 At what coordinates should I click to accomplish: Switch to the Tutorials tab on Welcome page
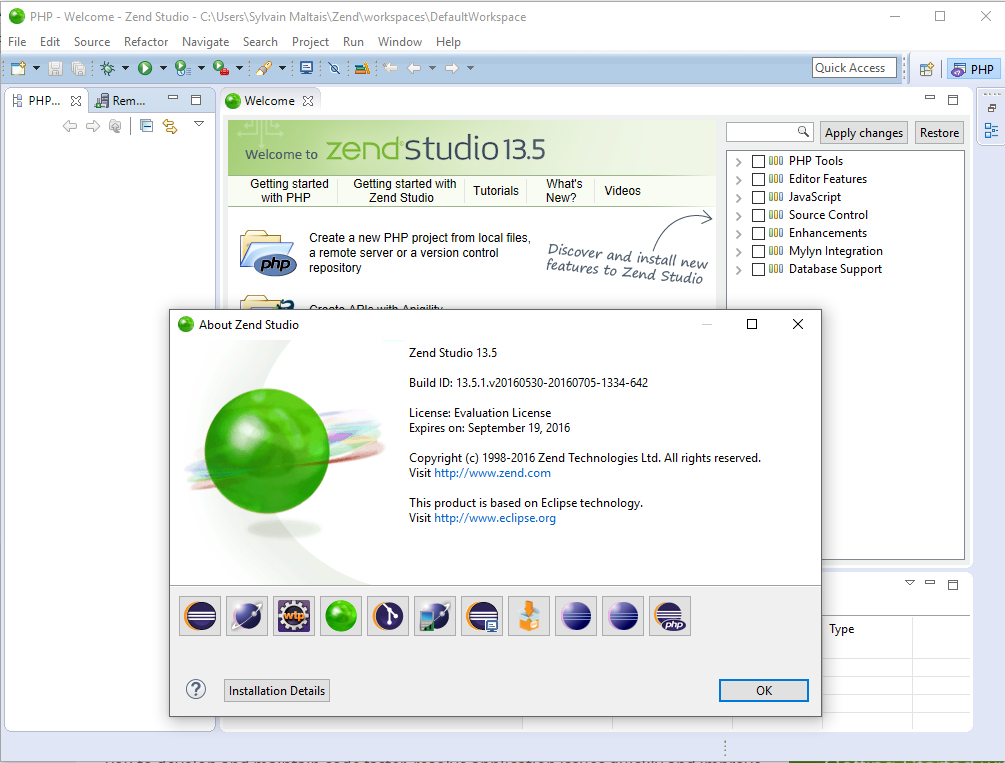point(496,191)
